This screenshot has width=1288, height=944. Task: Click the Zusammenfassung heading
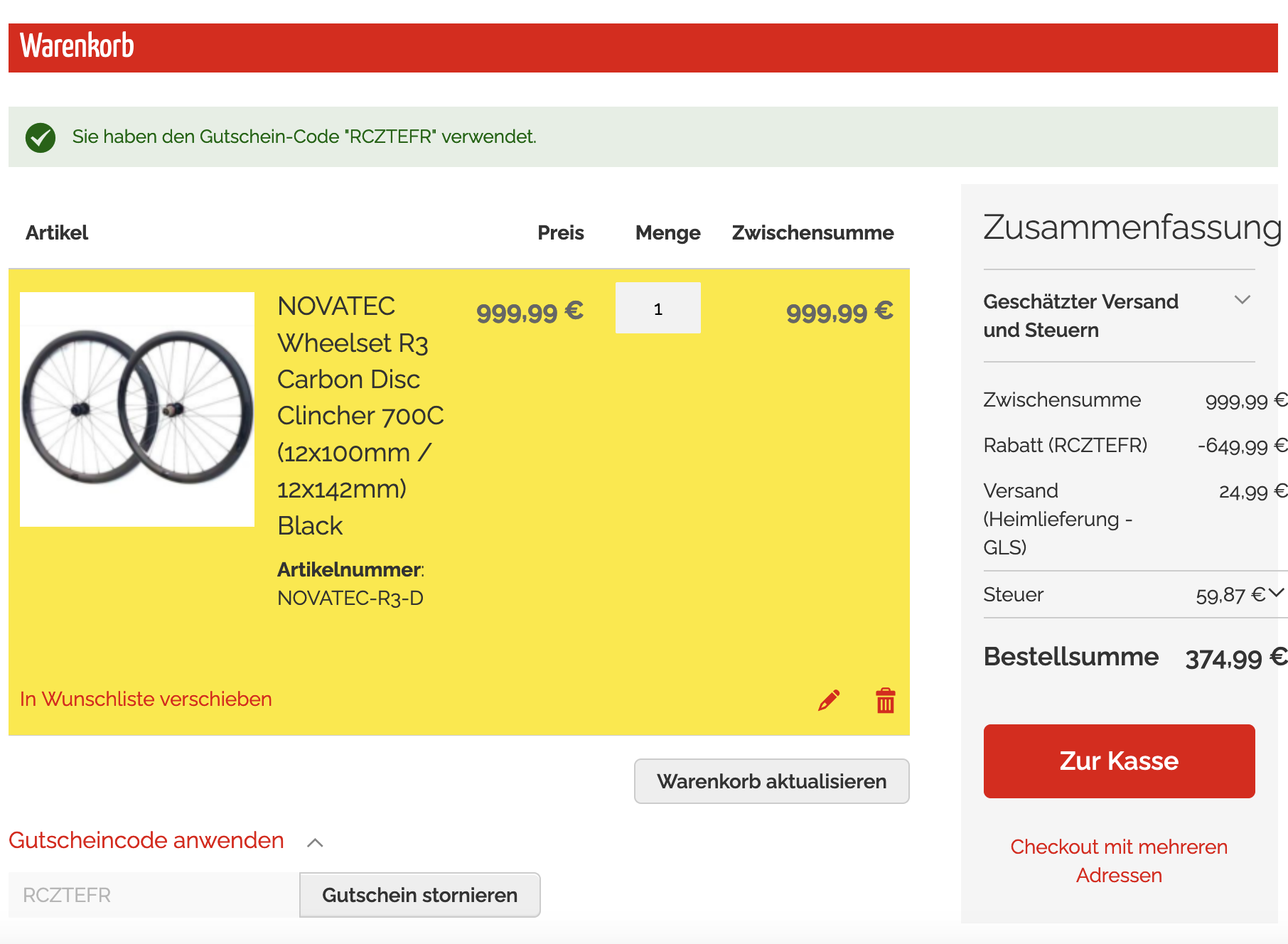click(1132, 227)
